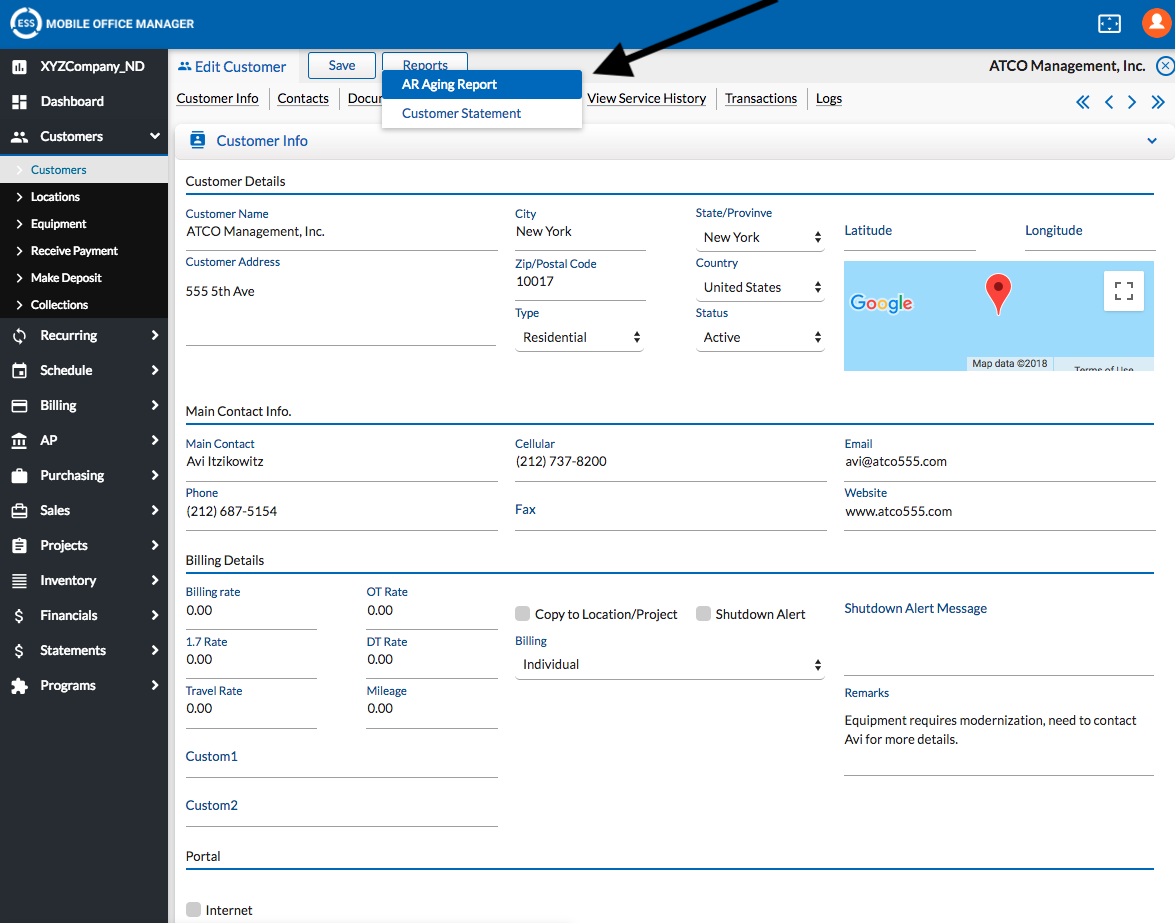Viewport: 1175px width, 923px height.
Task: Enable the Copy to Location/Project checkbox
Action: point(522,614)
